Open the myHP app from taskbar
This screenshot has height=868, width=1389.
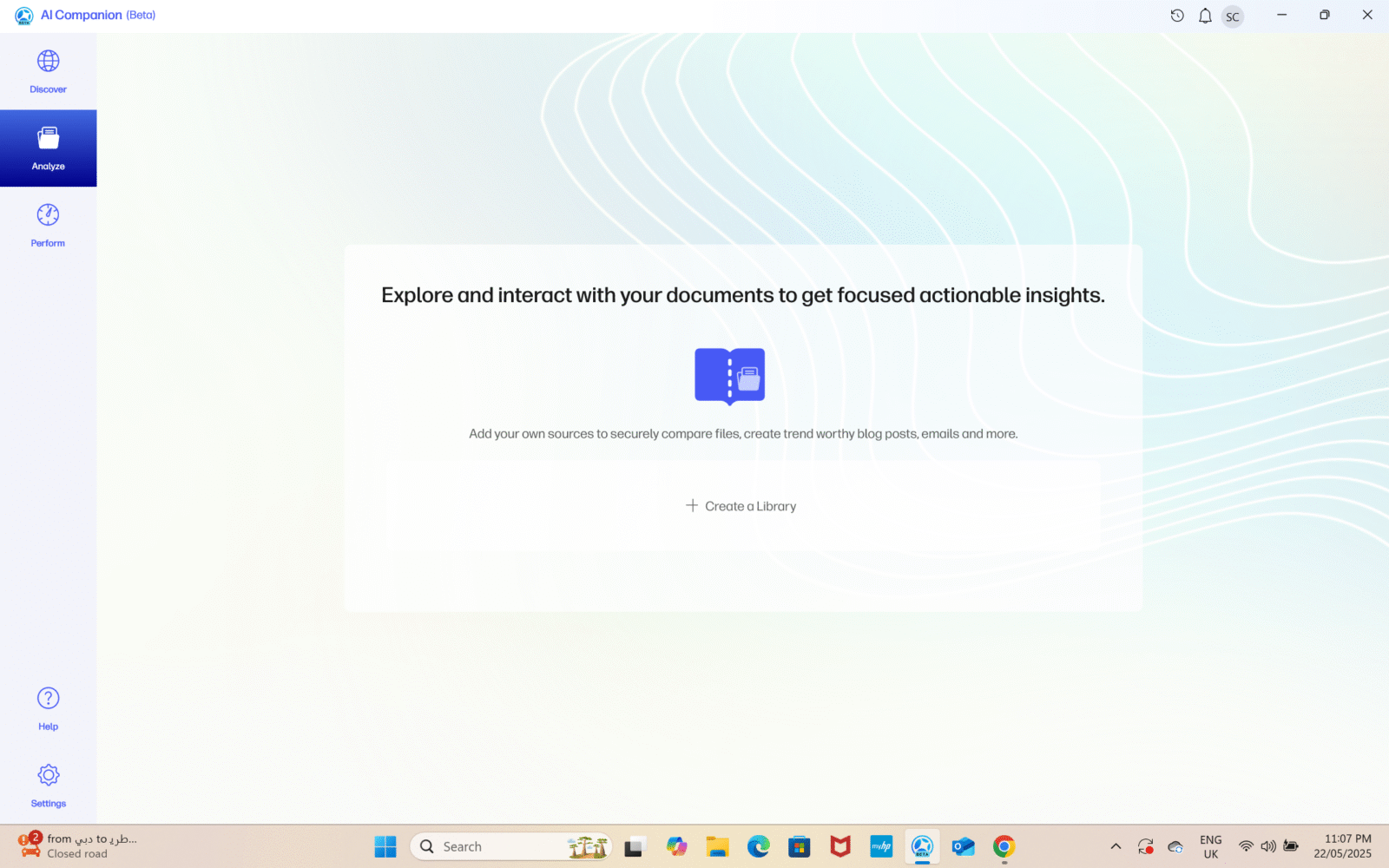click(881, 846)
